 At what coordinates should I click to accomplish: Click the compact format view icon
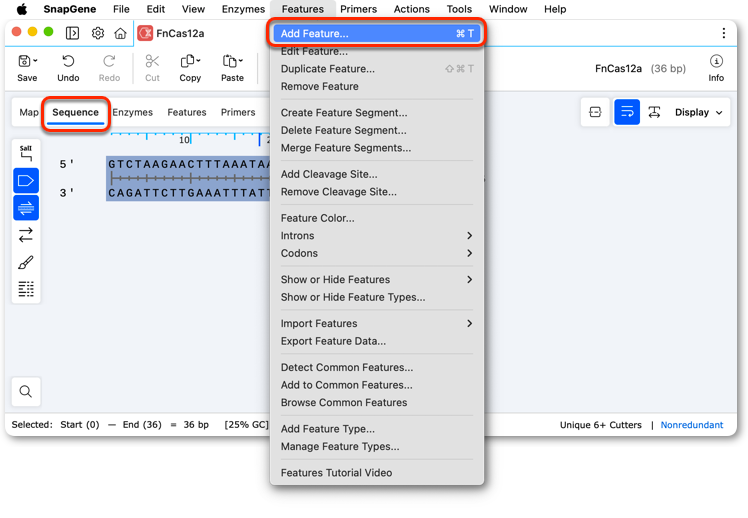click(x=595, y=112)
